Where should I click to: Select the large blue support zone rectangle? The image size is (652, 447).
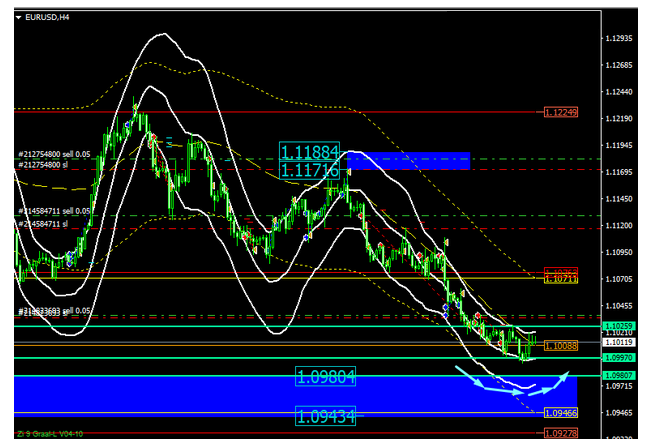point(150,394)
